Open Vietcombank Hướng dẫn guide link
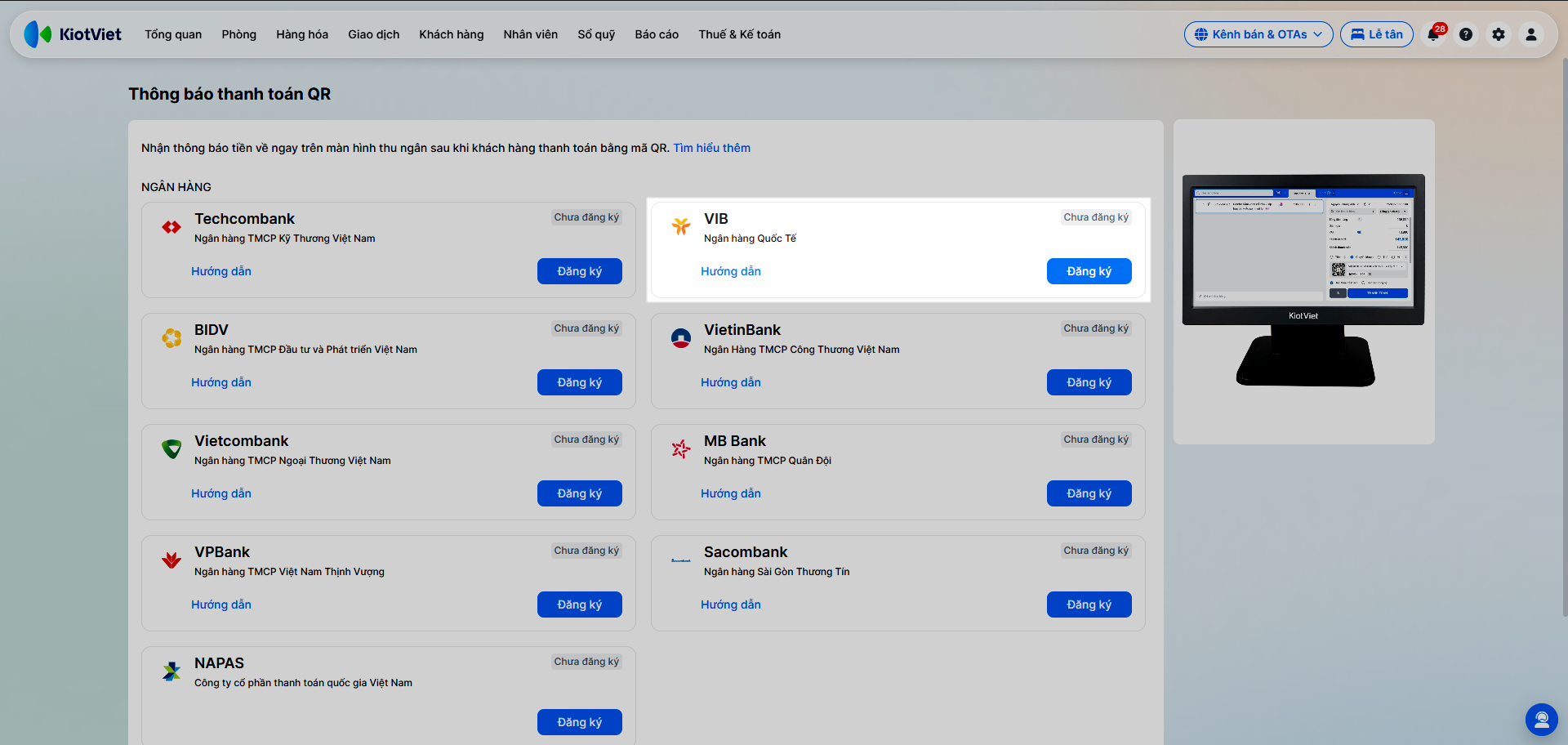The image size is (1568, 745). coord(221,493)
